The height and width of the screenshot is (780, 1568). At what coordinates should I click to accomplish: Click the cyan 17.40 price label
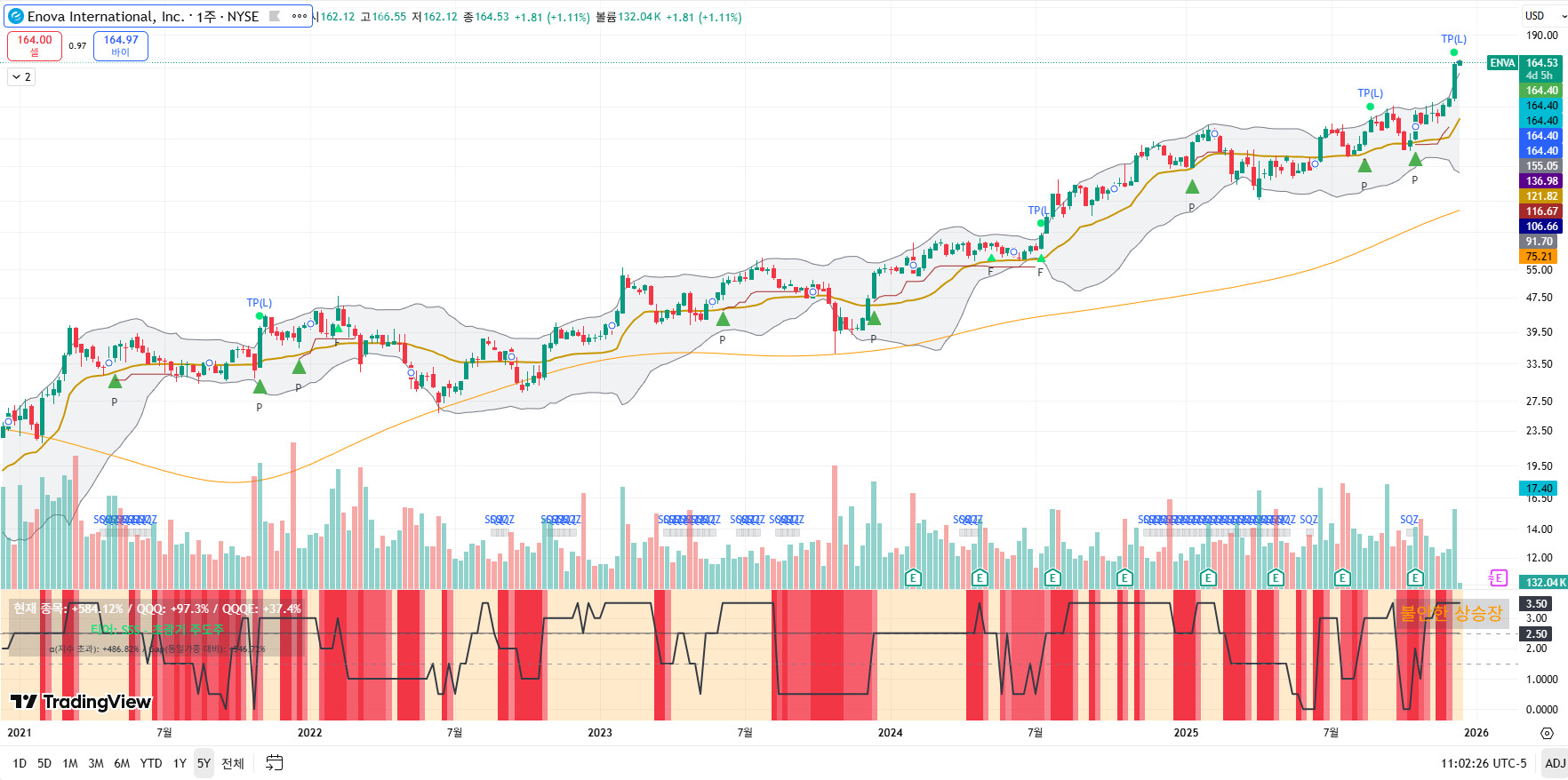point(1539,489)
